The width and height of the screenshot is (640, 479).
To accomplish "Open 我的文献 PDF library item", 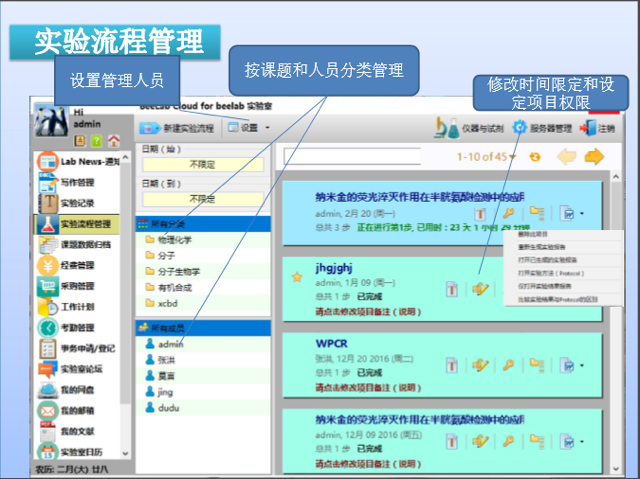I will [x=78, y=431].
